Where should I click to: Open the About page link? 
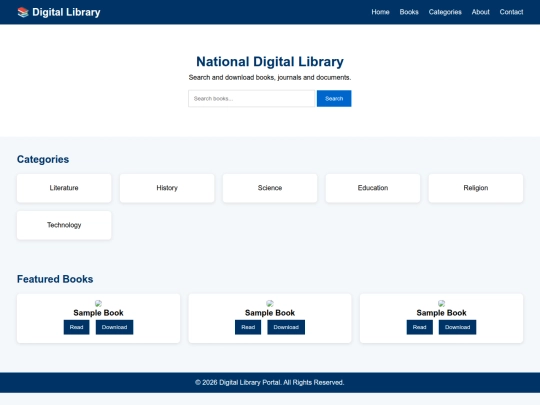(x=480, y=12)
